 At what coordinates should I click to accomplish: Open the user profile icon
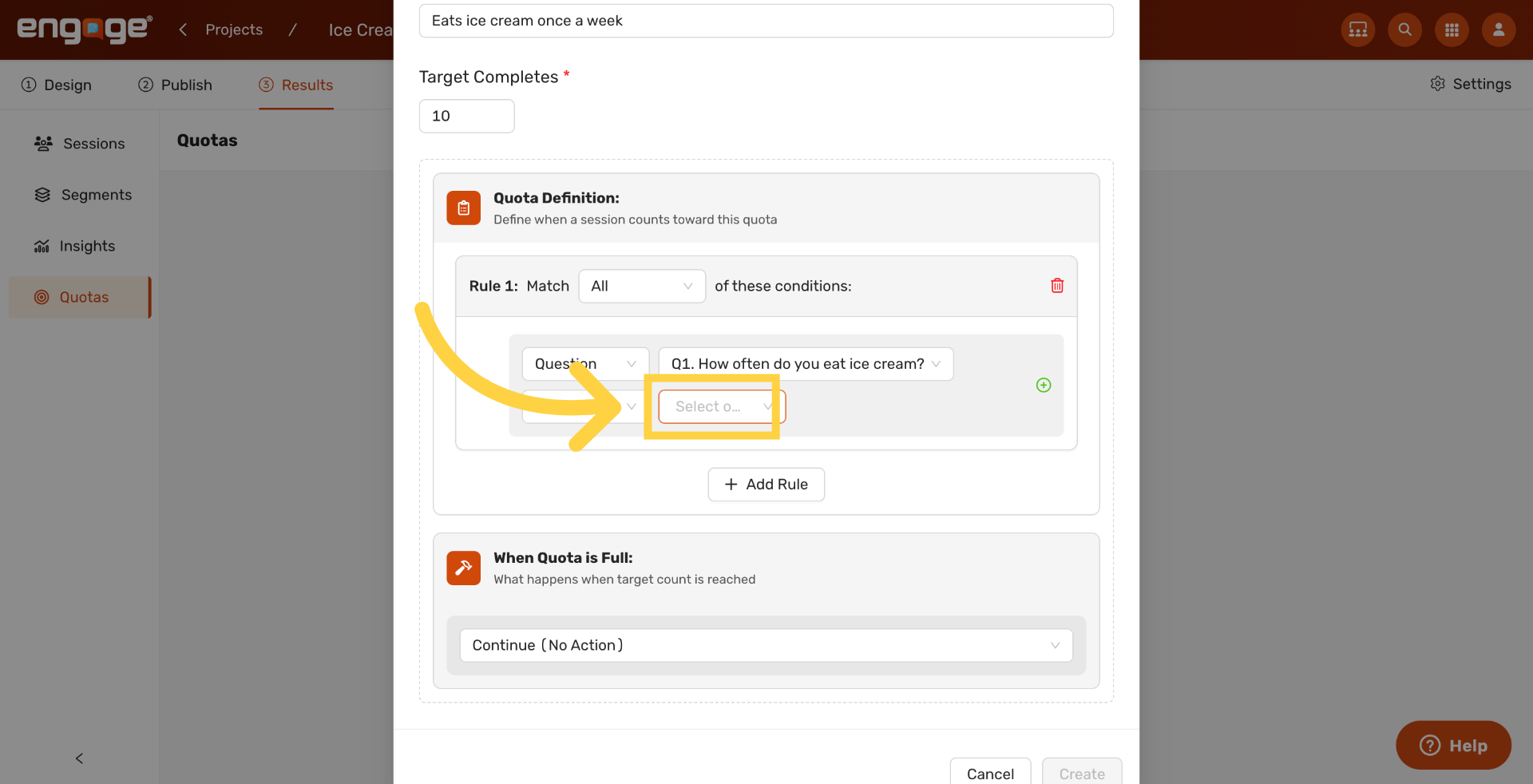click(1499, 30)
